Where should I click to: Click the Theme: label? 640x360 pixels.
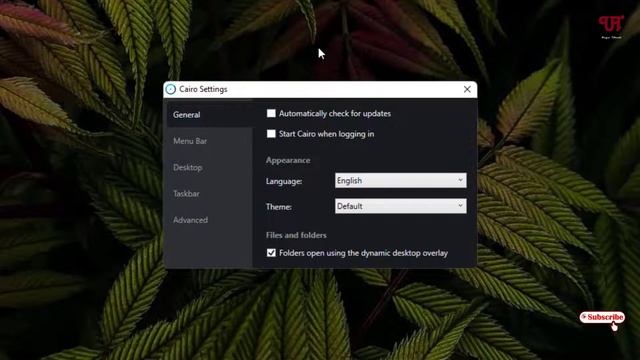click(x=279, y=207)
